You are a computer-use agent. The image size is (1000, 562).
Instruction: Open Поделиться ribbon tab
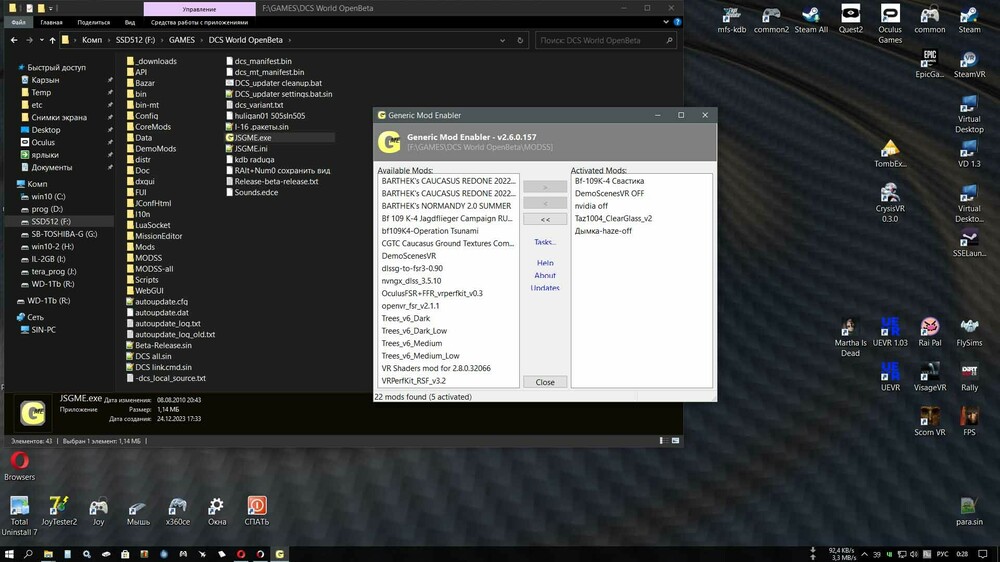pyautogui.click(x=94, y=22)
